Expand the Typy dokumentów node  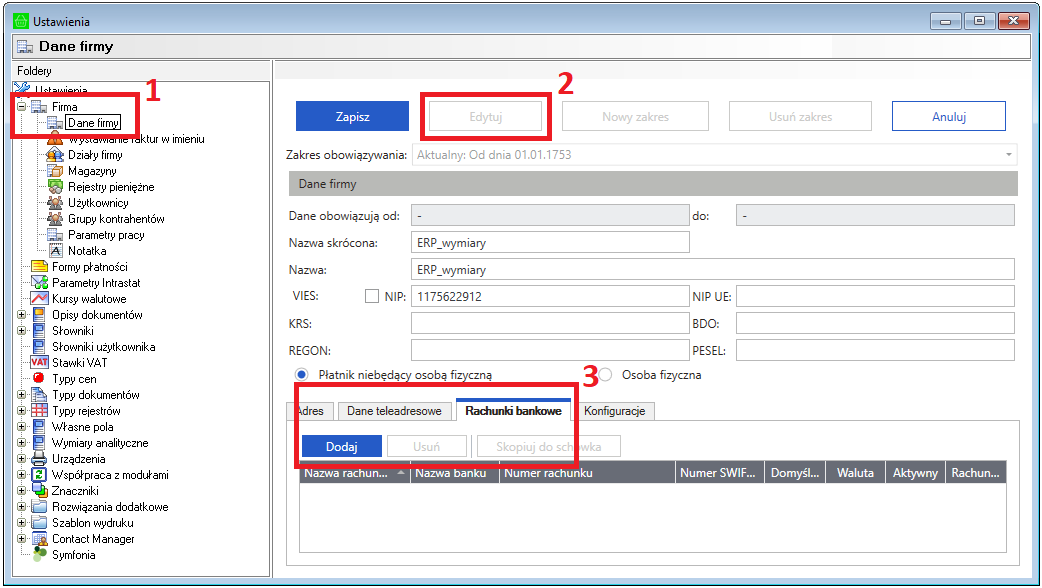[21, 395]
